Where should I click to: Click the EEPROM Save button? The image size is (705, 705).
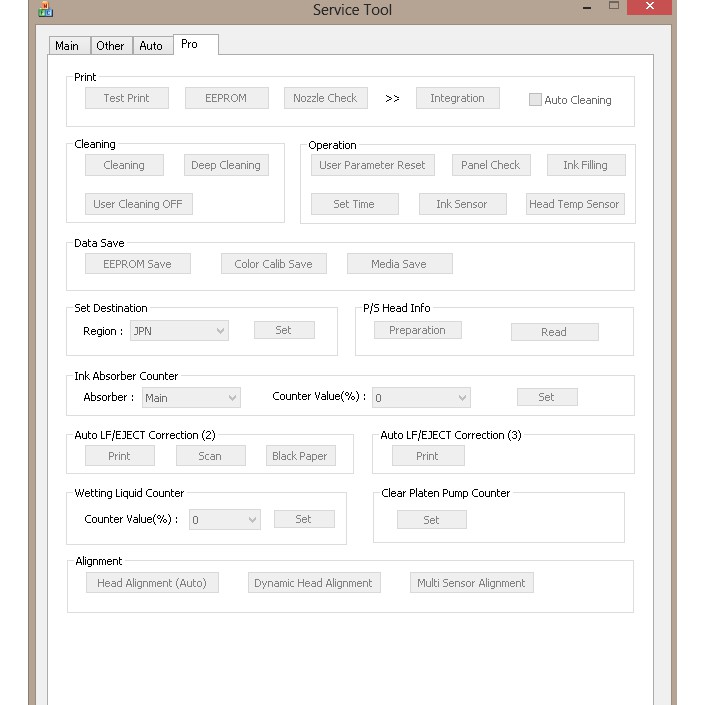coord(137,264)
